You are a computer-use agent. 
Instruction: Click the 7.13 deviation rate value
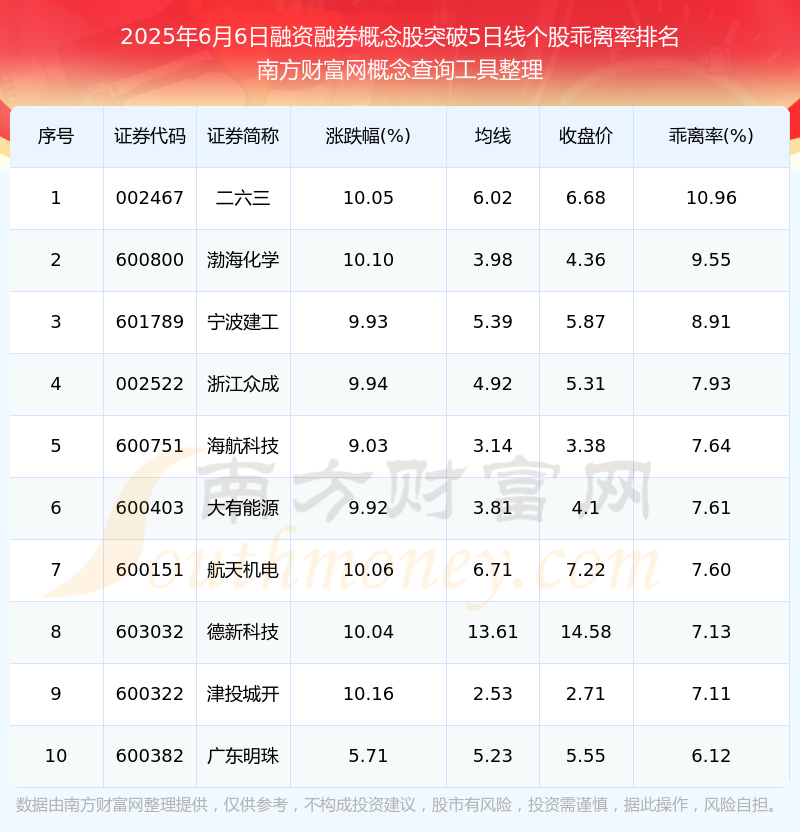pyautogui.click(x=711, y=632)
